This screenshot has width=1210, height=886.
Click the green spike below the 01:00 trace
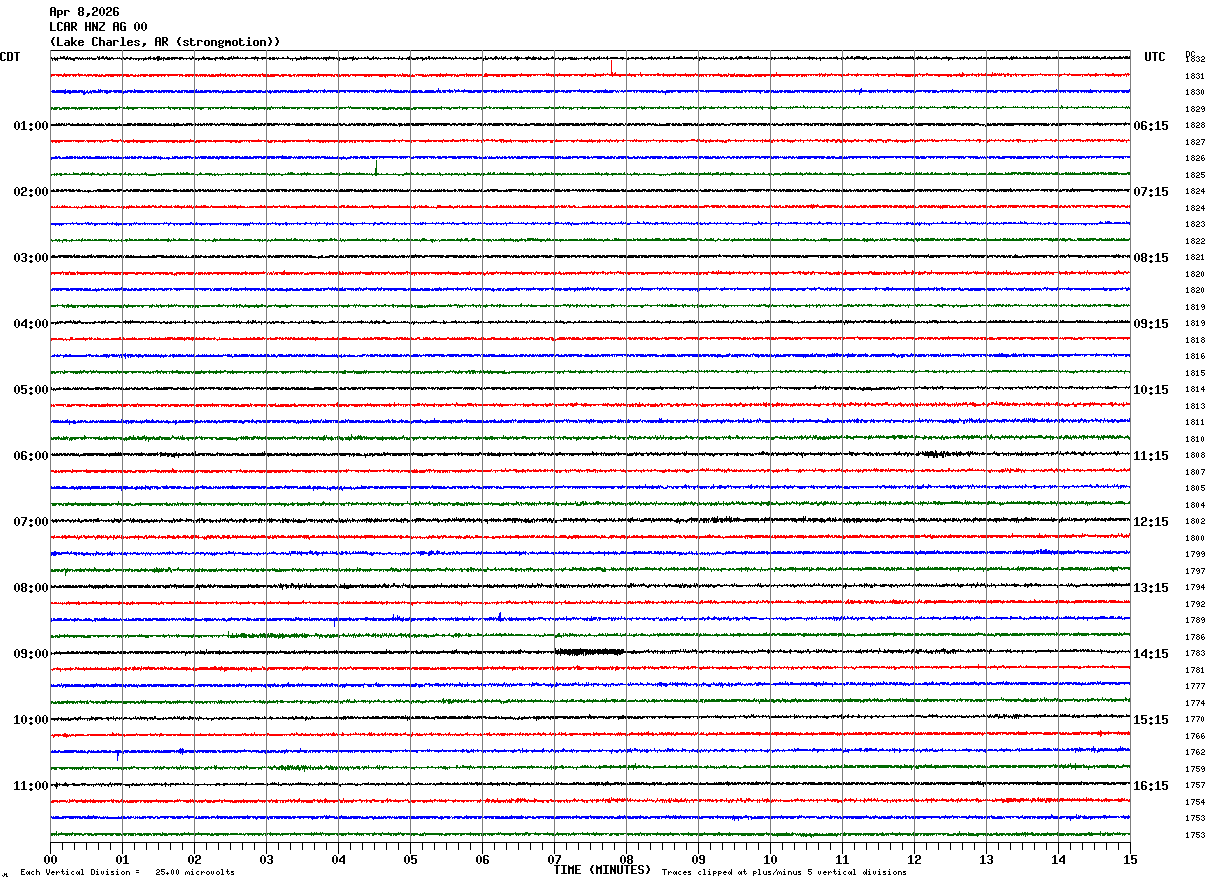[x=376, y=166]
